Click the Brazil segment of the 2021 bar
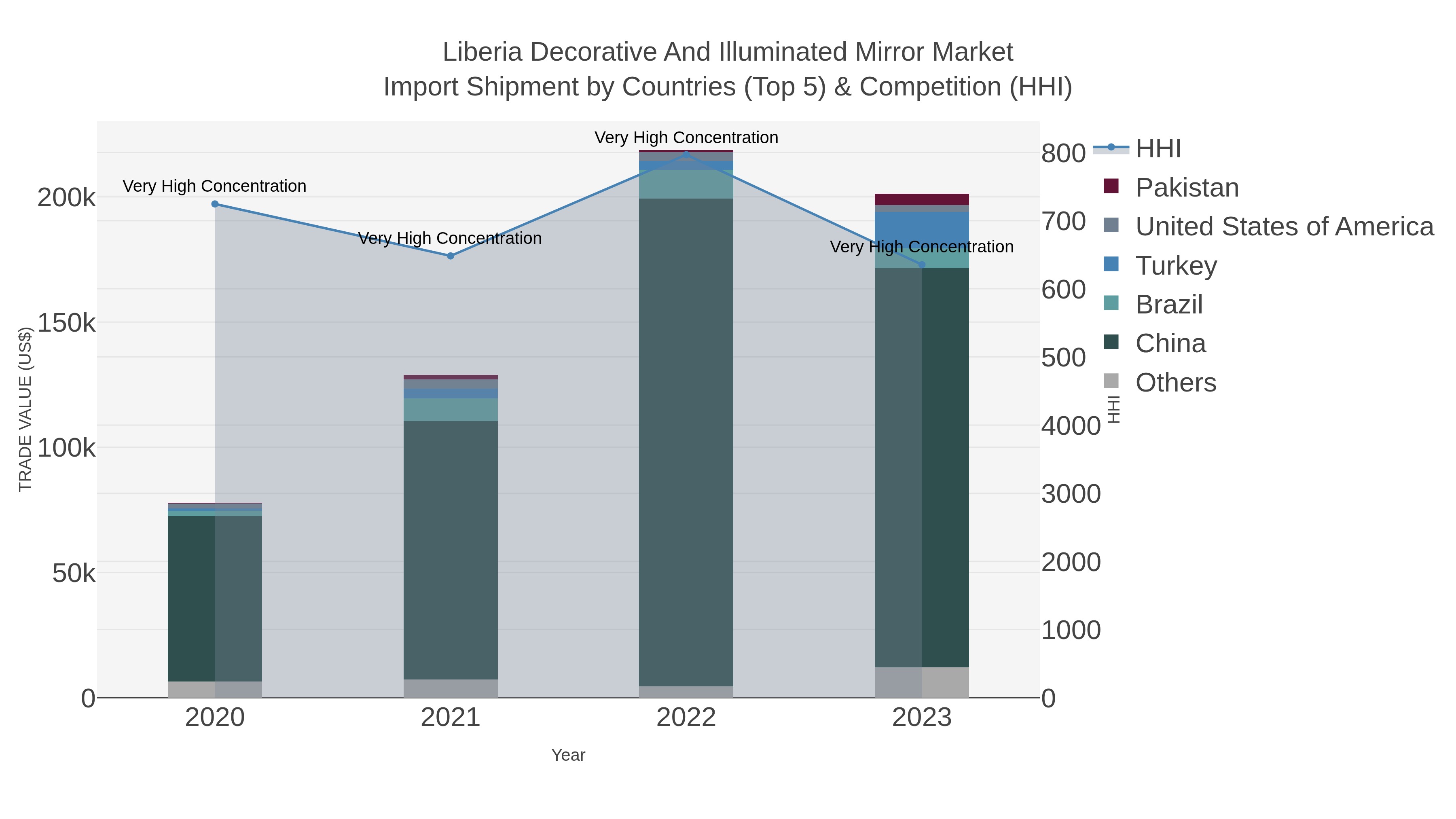Viewport: 1456px width, 819px height. coord(451,410)
